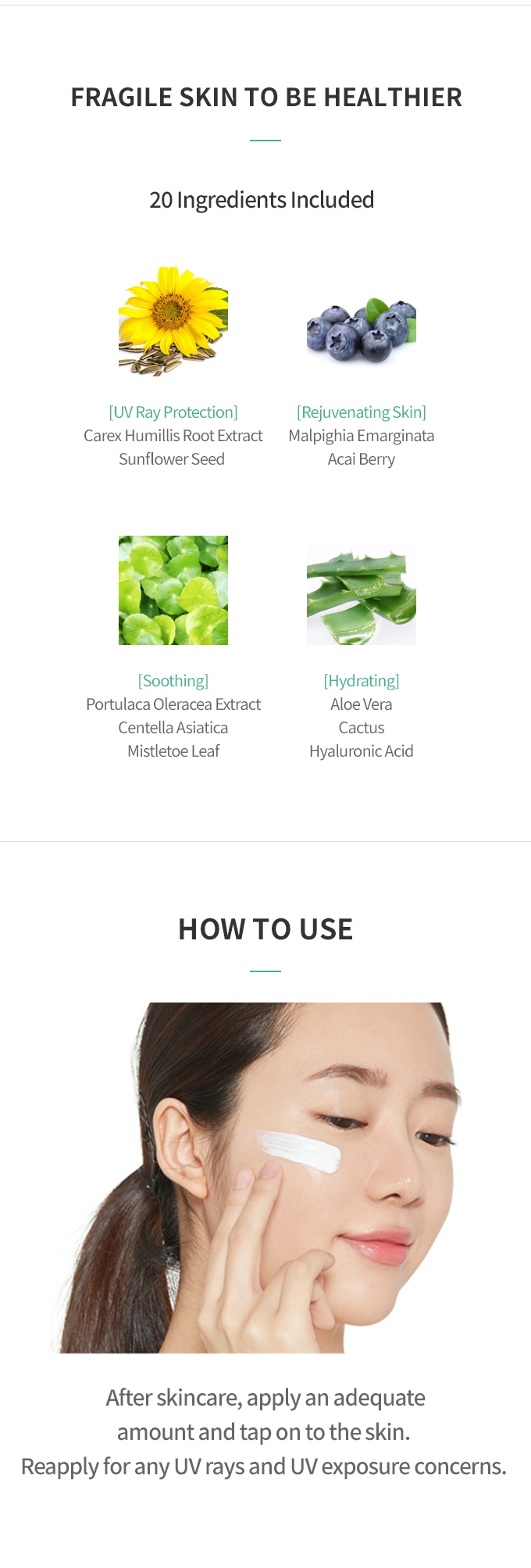Click the aloe vera image
The height and width of the screenshot is (1568, 531).
click(x=362, y=594)
